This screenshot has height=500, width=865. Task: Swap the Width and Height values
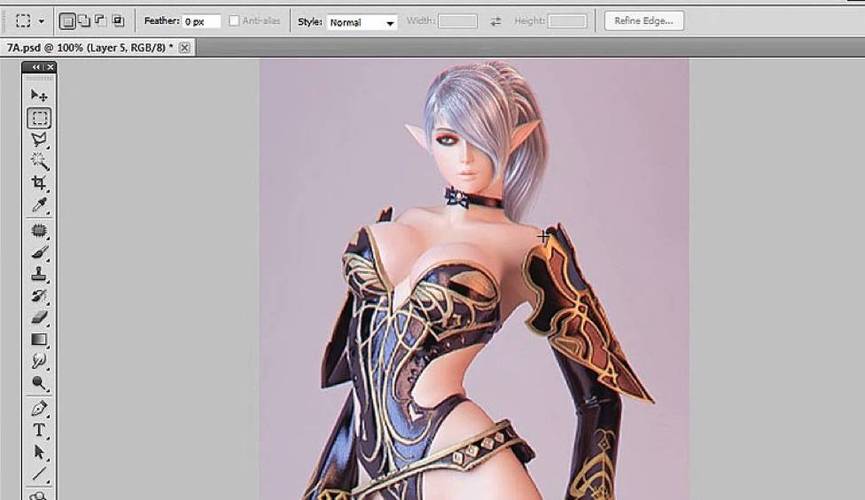coord(495,22)
